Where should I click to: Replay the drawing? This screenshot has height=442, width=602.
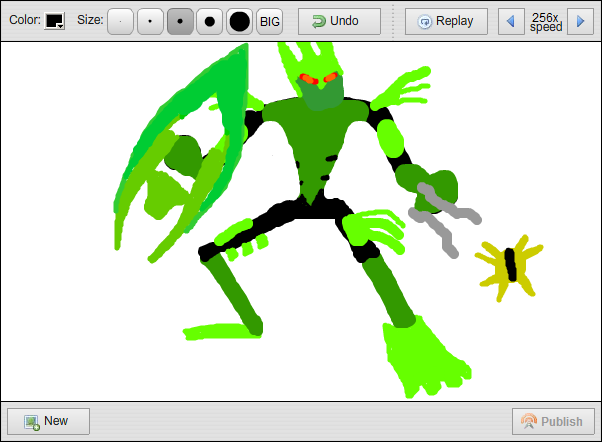446,22
